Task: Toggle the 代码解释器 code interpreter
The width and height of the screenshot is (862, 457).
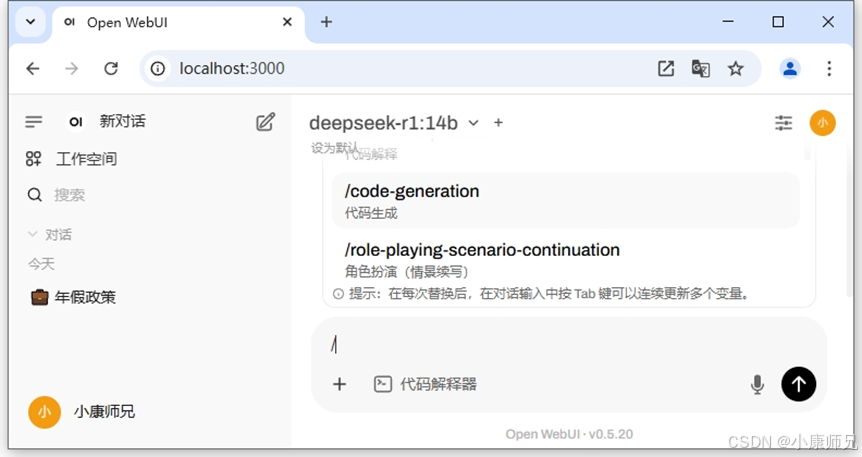Action: tap(425, 384)
